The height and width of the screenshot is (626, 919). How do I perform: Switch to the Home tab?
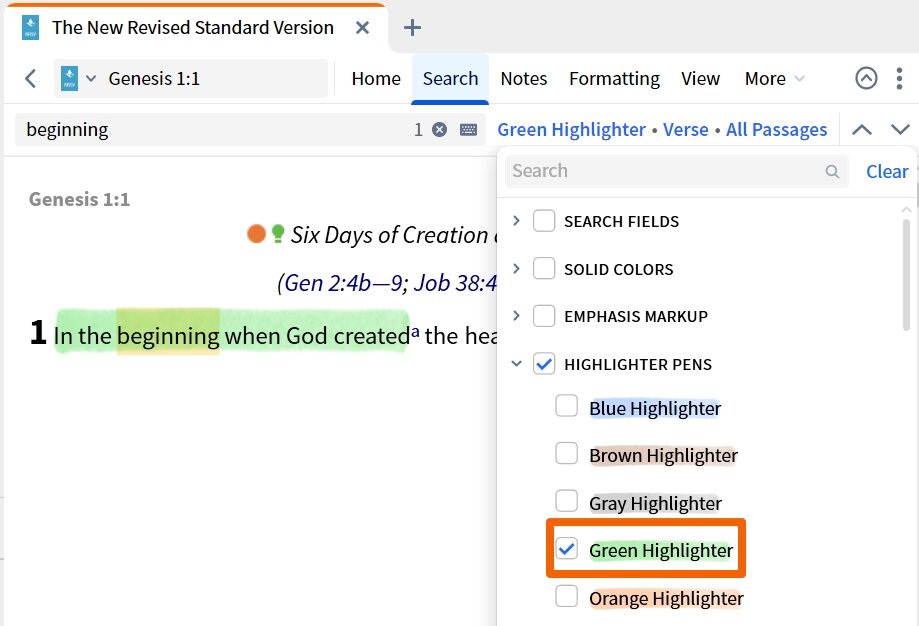pos(376,79)
